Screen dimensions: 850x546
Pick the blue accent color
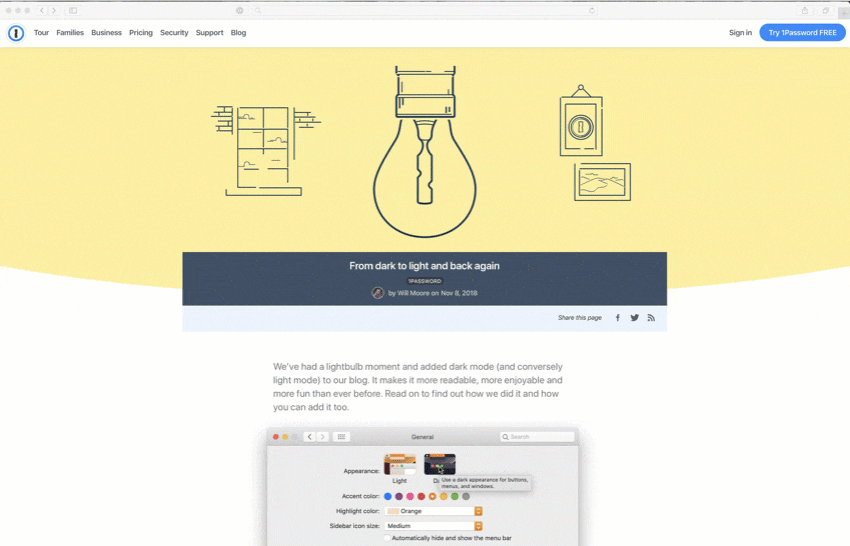[x=388, y=496]
